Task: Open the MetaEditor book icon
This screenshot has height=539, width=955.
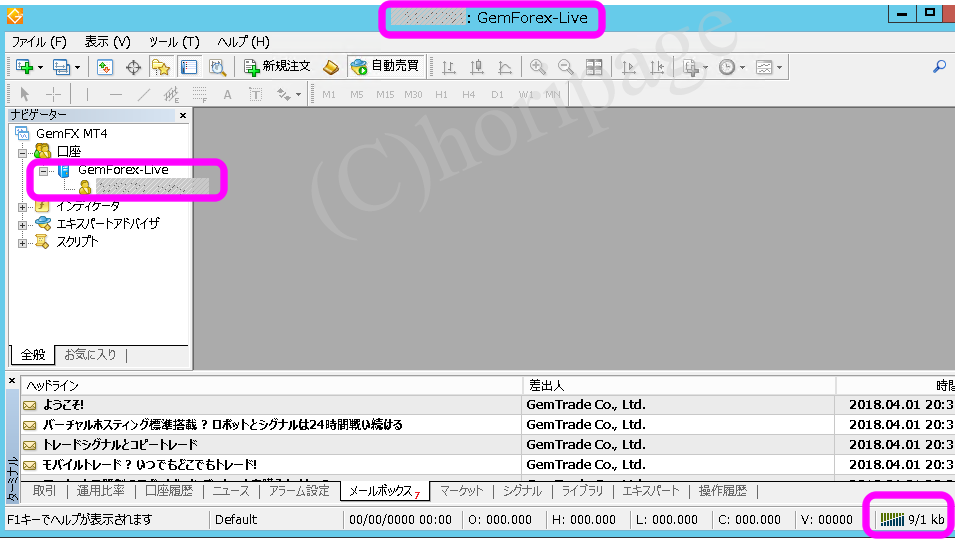Action: click(331, 67)
